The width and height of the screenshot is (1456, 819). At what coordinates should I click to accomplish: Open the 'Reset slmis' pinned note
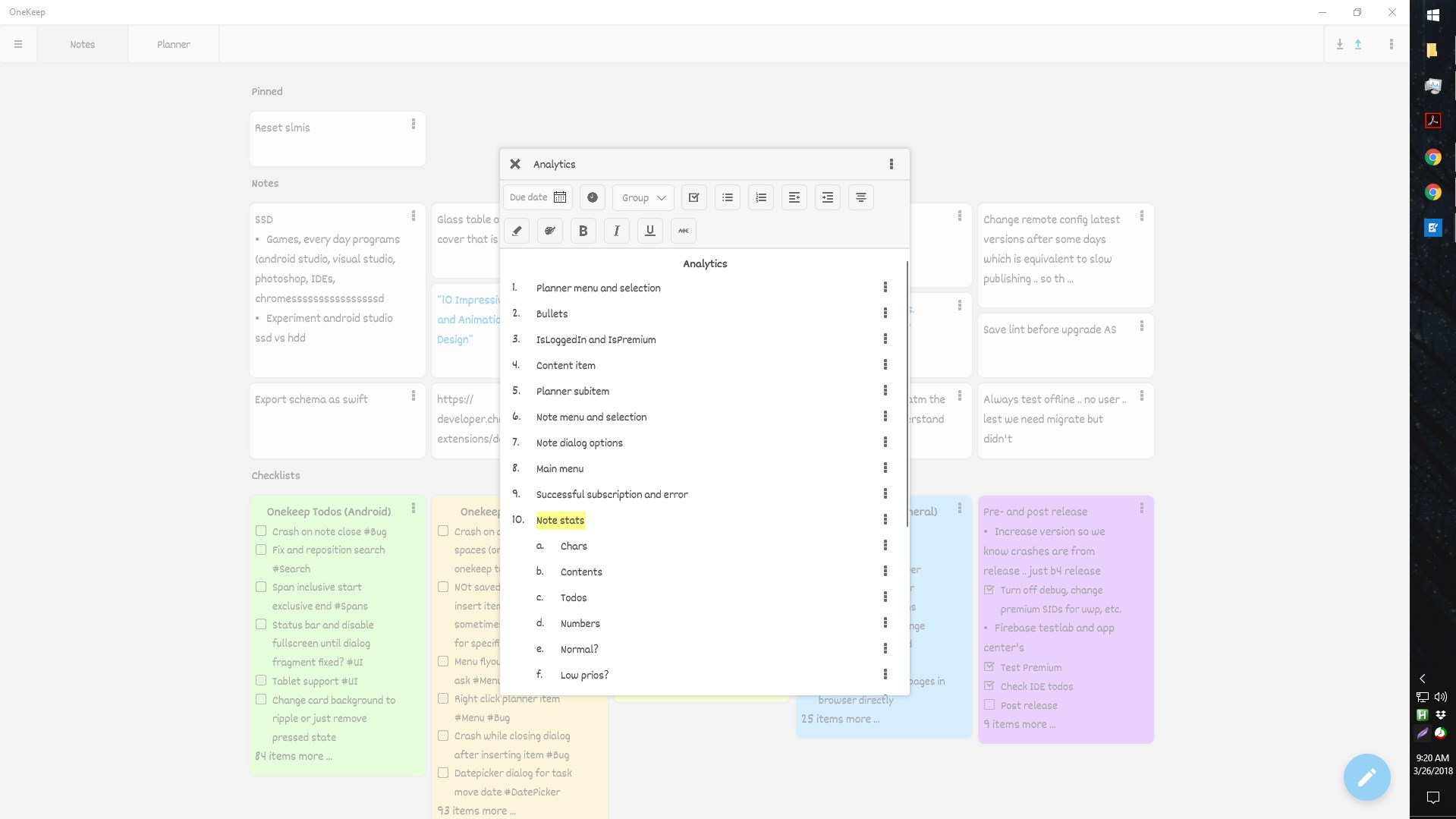(x=338, y=139)
